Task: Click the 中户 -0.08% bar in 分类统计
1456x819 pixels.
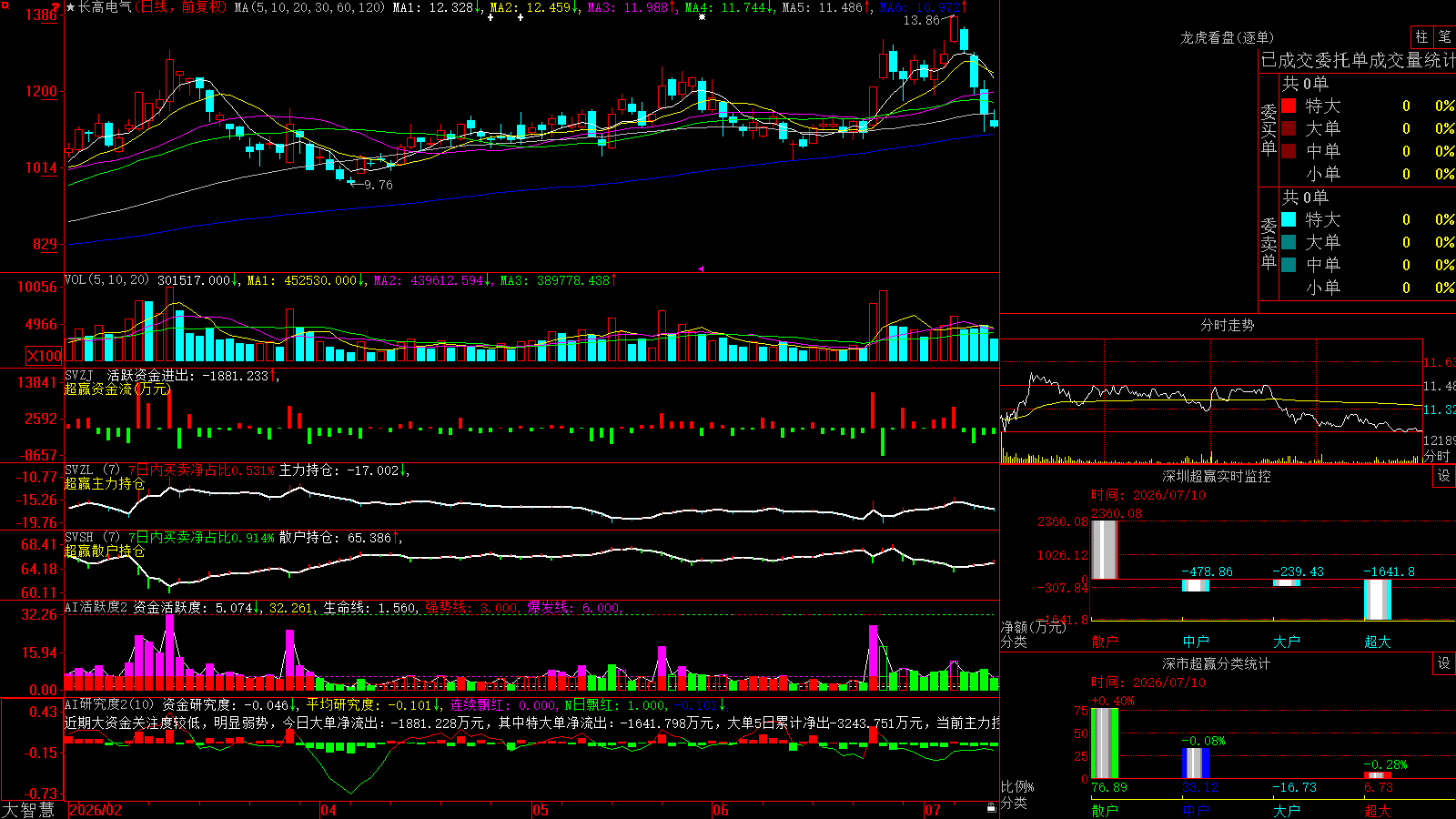Action: [x=1196, y=763]
